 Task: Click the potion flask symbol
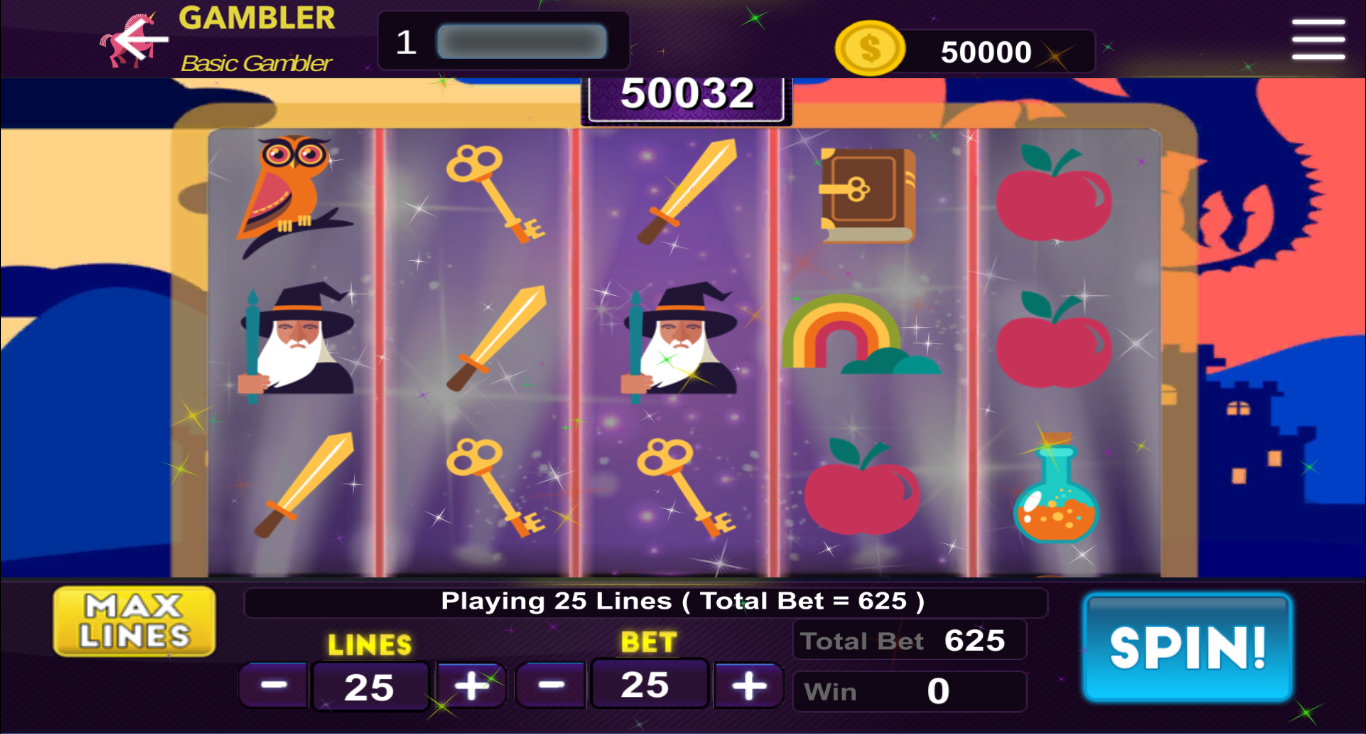tap(1056, 489)
